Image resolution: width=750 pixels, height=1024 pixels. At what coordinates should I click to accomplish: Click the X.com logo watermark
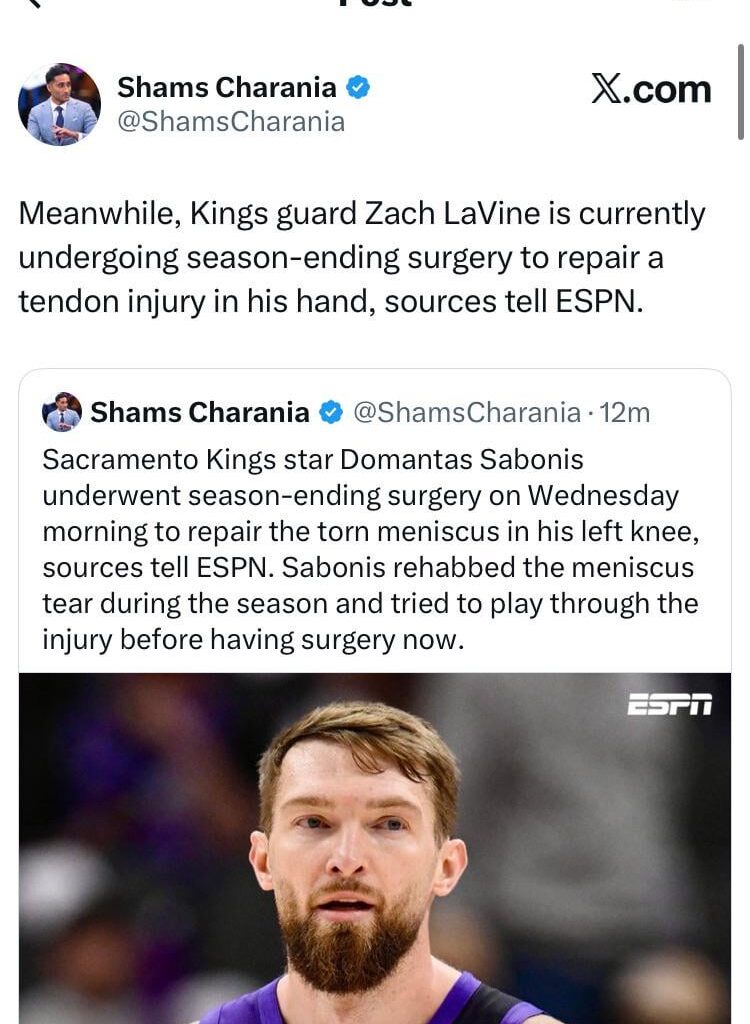point(651,90)
